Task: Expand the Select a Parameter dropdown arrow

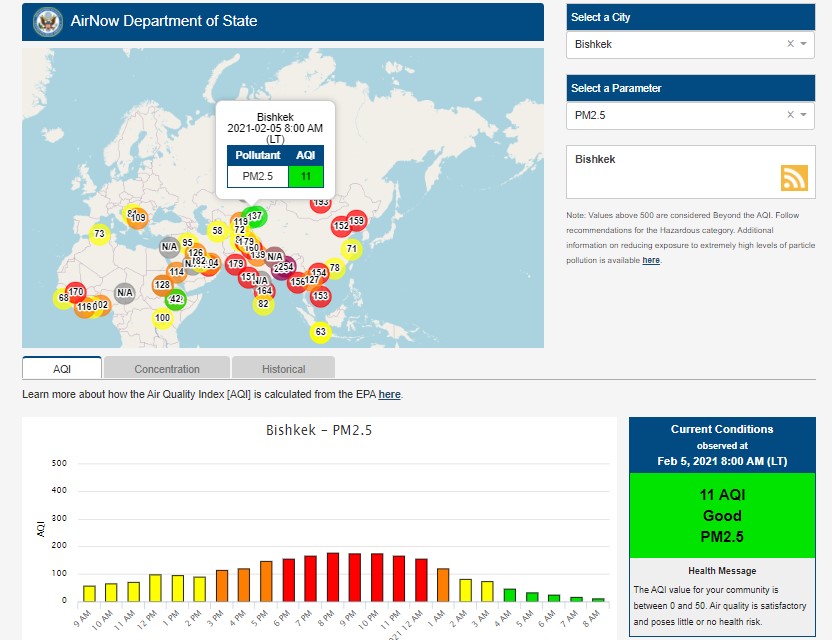Action: point(803,115)
